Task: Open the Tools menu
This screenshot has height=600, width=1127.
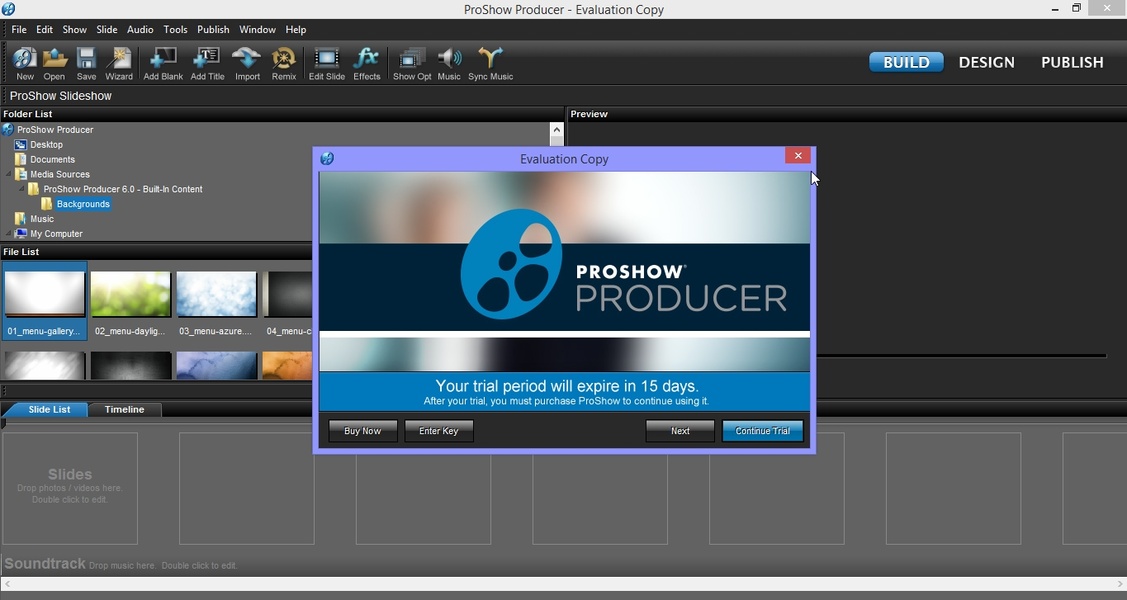Action: 175,29
